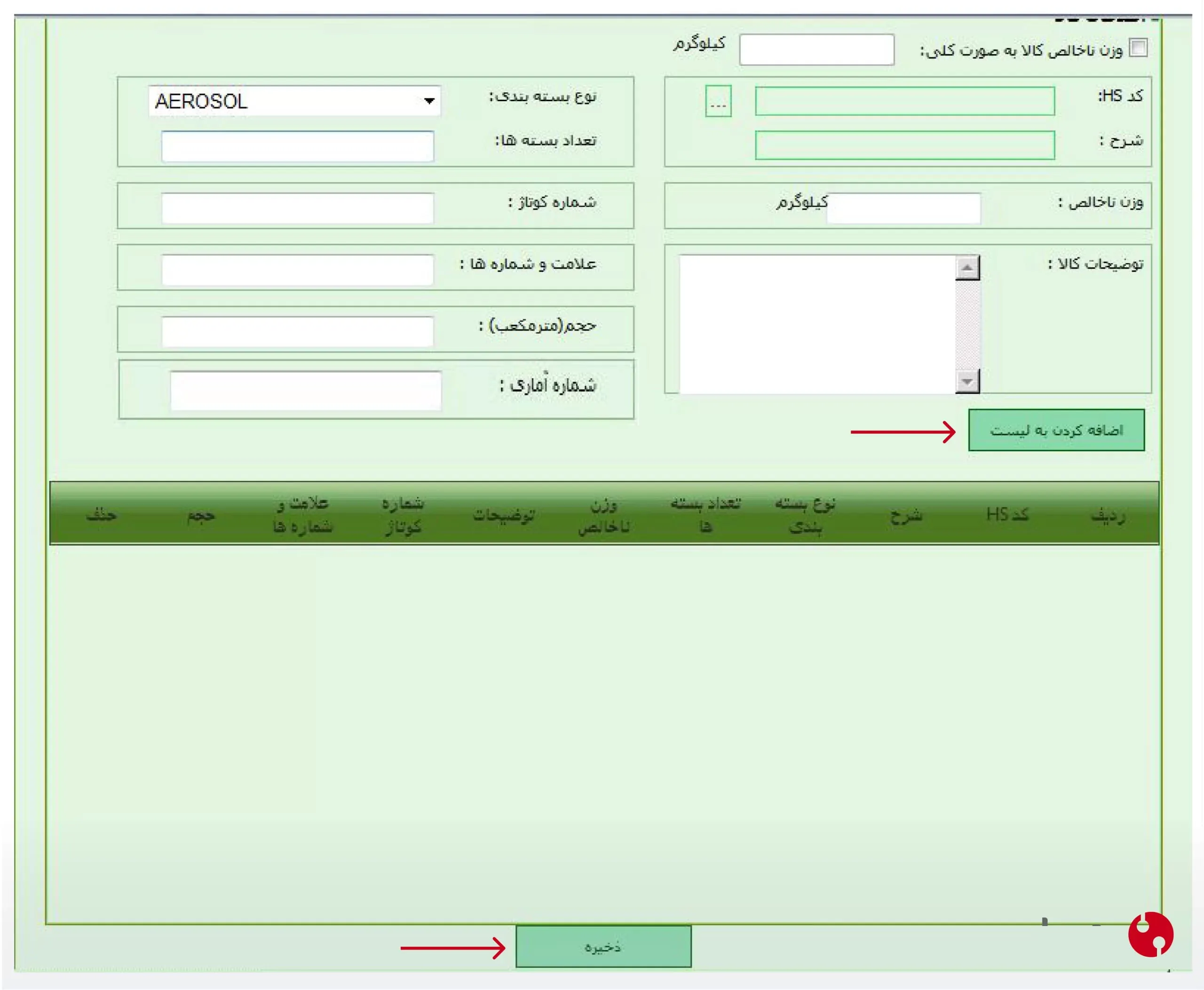
Task: Tick the 'وزن ناخالص کالا به صورت کلی' checkbox
Action: 1138,48
